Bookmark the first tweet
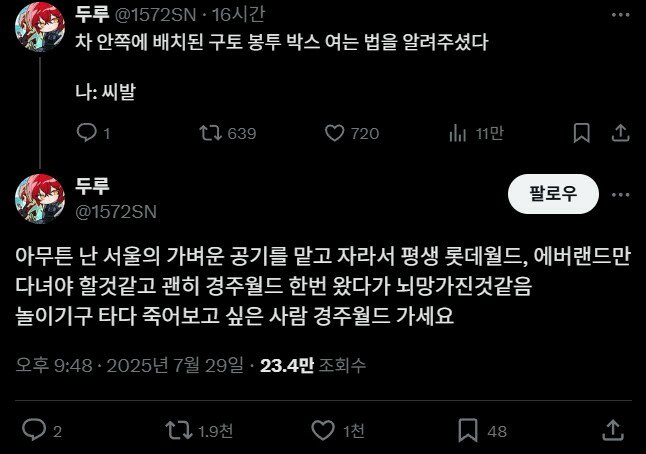 click(x=581, y=133)
